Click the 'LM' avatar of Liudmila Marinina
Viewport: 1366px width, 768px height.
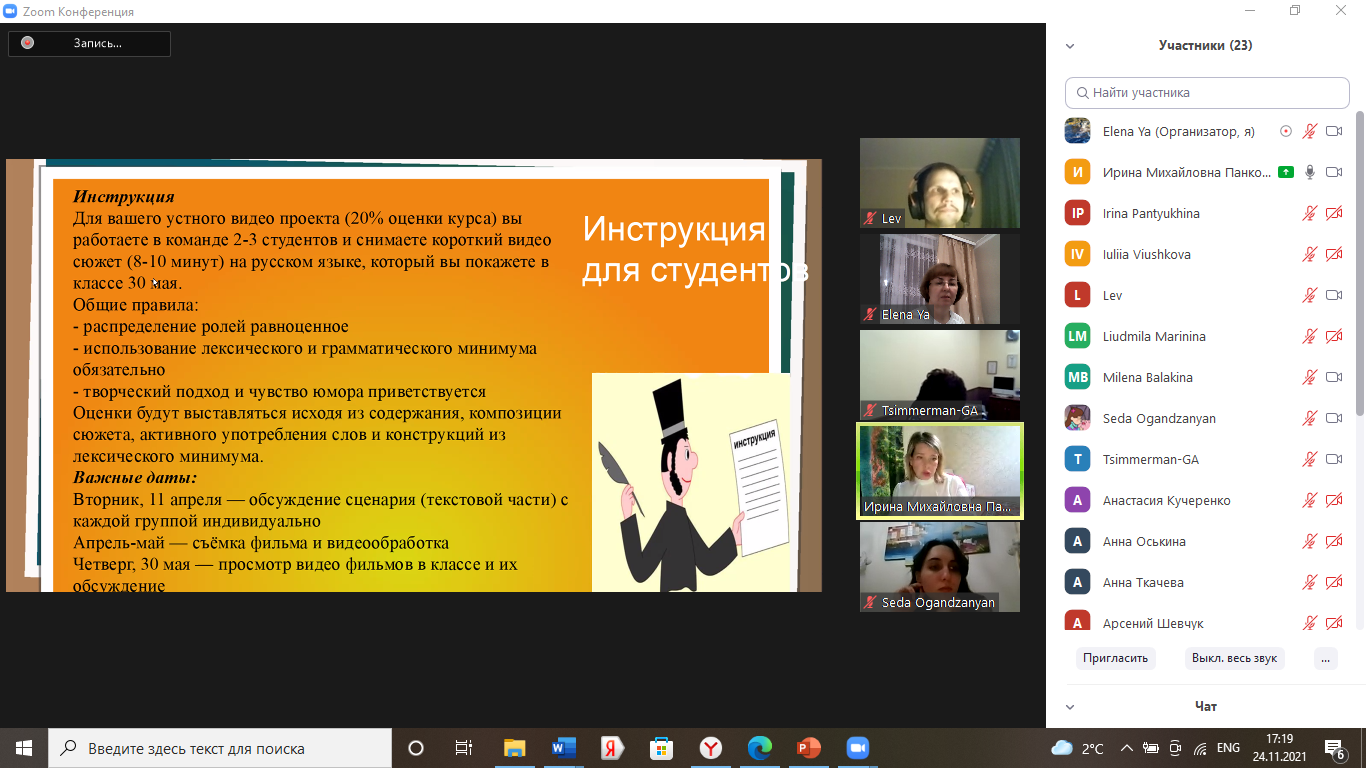click(x=1077, y=336)
